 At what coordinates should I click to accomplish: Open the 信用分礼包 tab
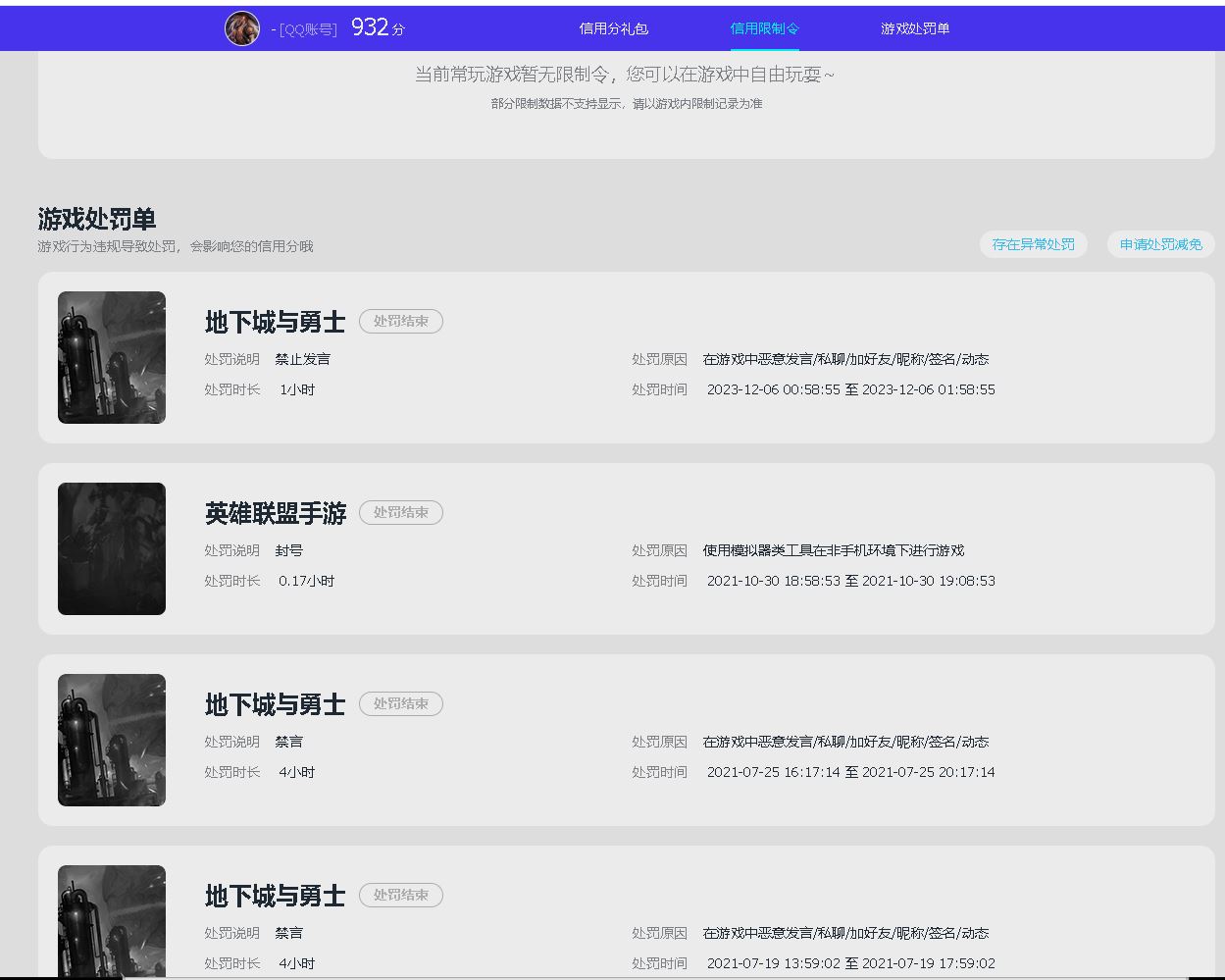tap(613, 28)
